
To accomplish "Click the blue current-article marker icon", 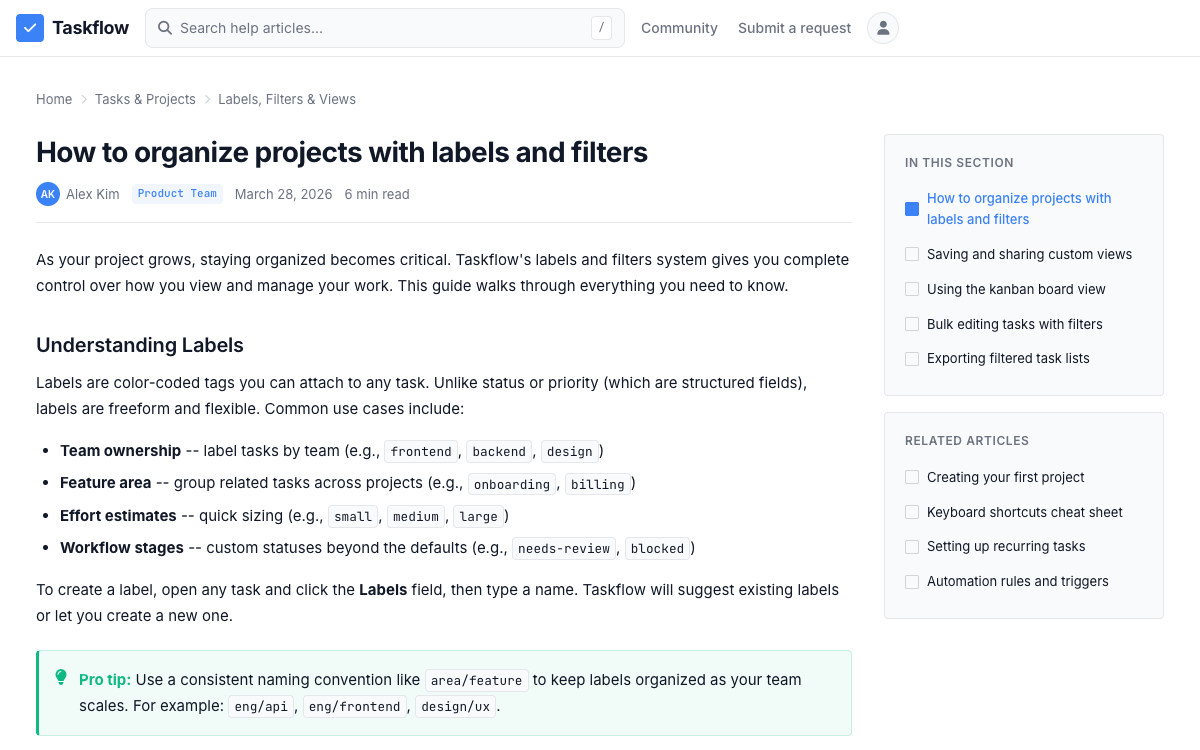I will coord(912,209).
